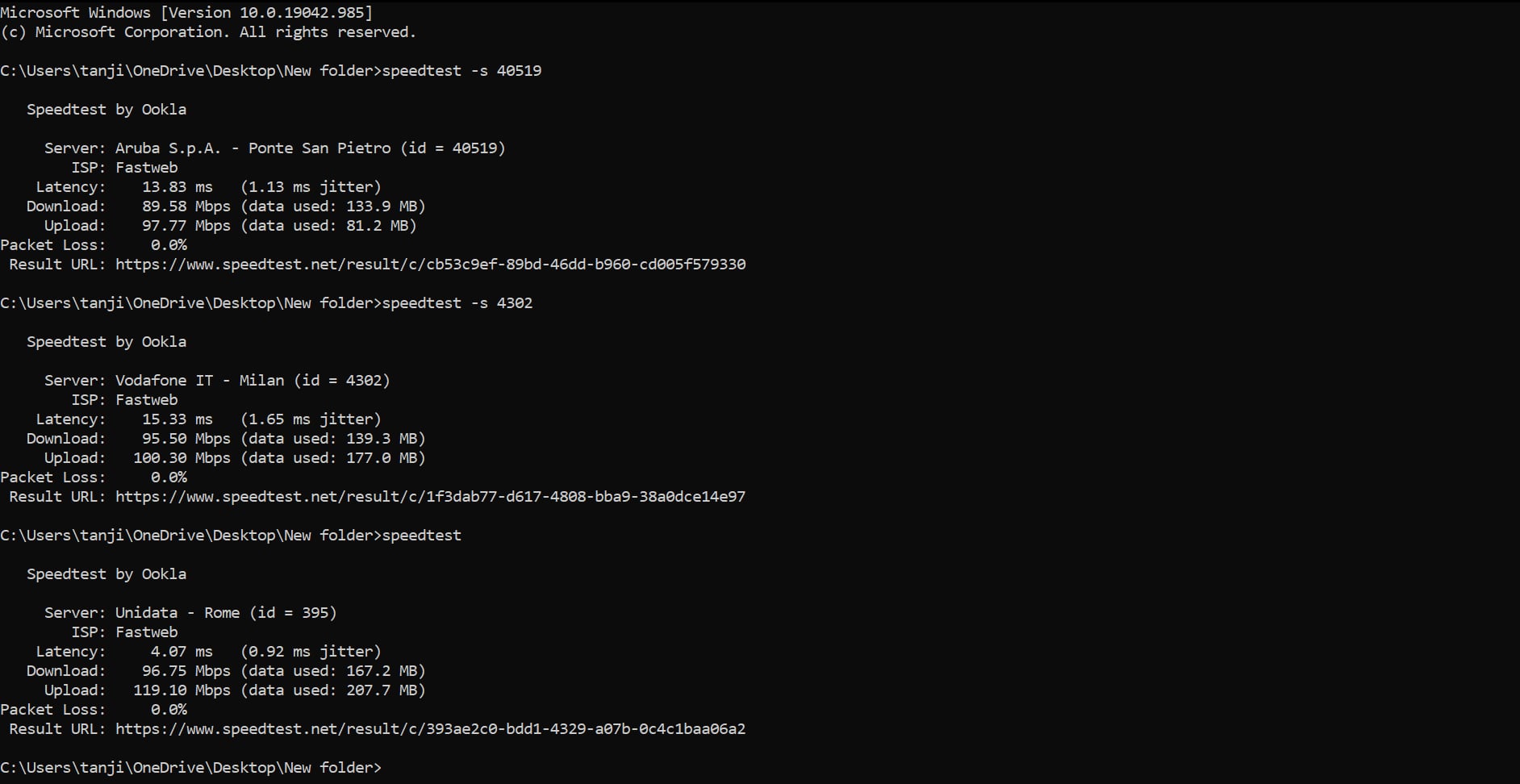
Task: Click the "speedtest -s 40519" command text
Action: pos(461,71)
